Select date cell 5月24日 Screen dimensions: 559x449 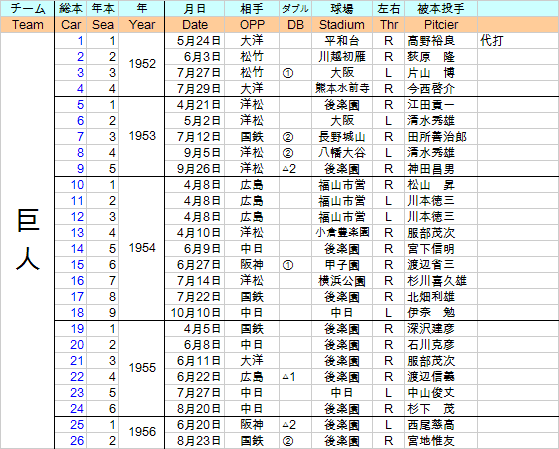(195, 41)
